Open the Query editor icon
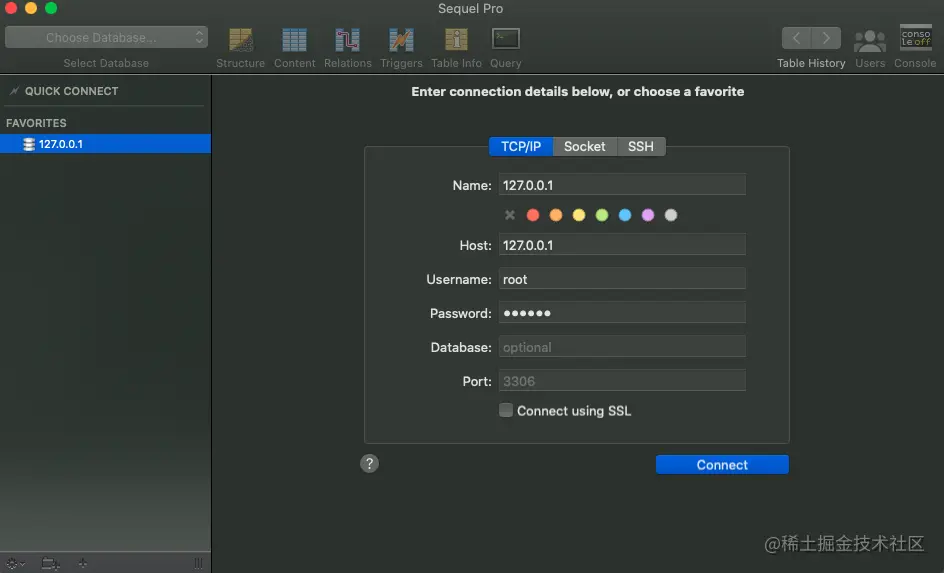Viewport: 944px width, 573px height. (506, 39)
